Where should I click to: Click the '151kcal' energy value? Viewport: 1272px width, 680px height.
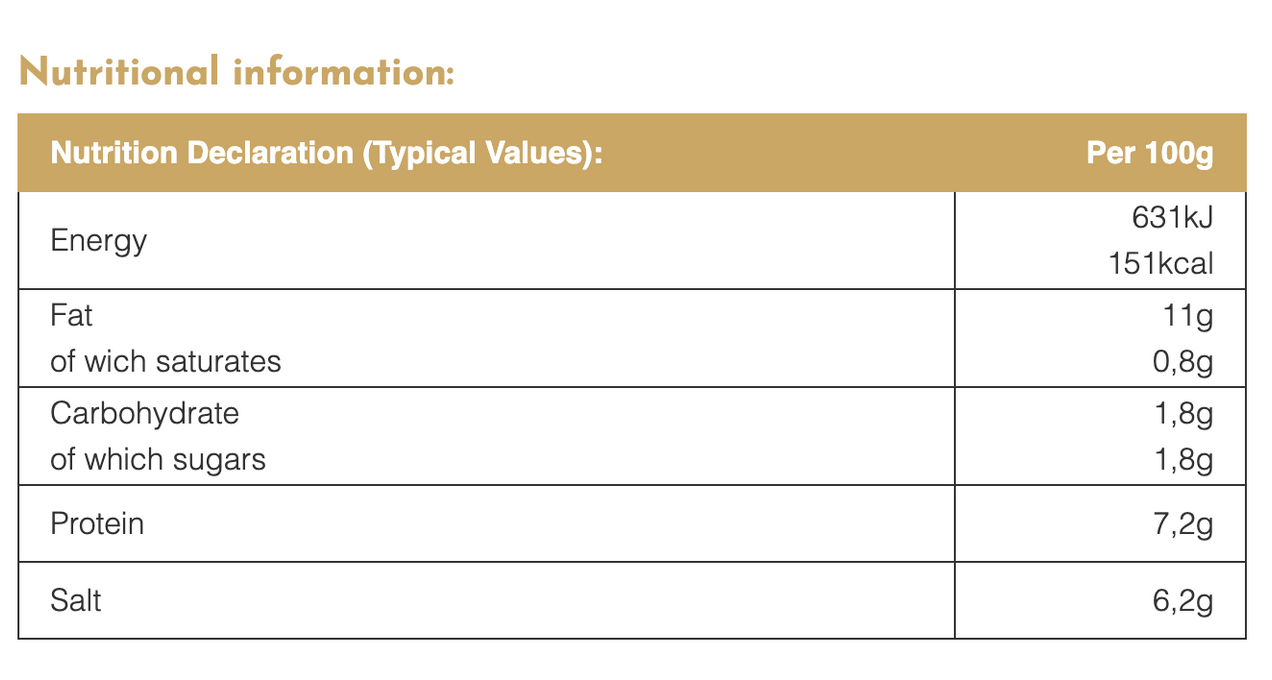(1160, 264)
